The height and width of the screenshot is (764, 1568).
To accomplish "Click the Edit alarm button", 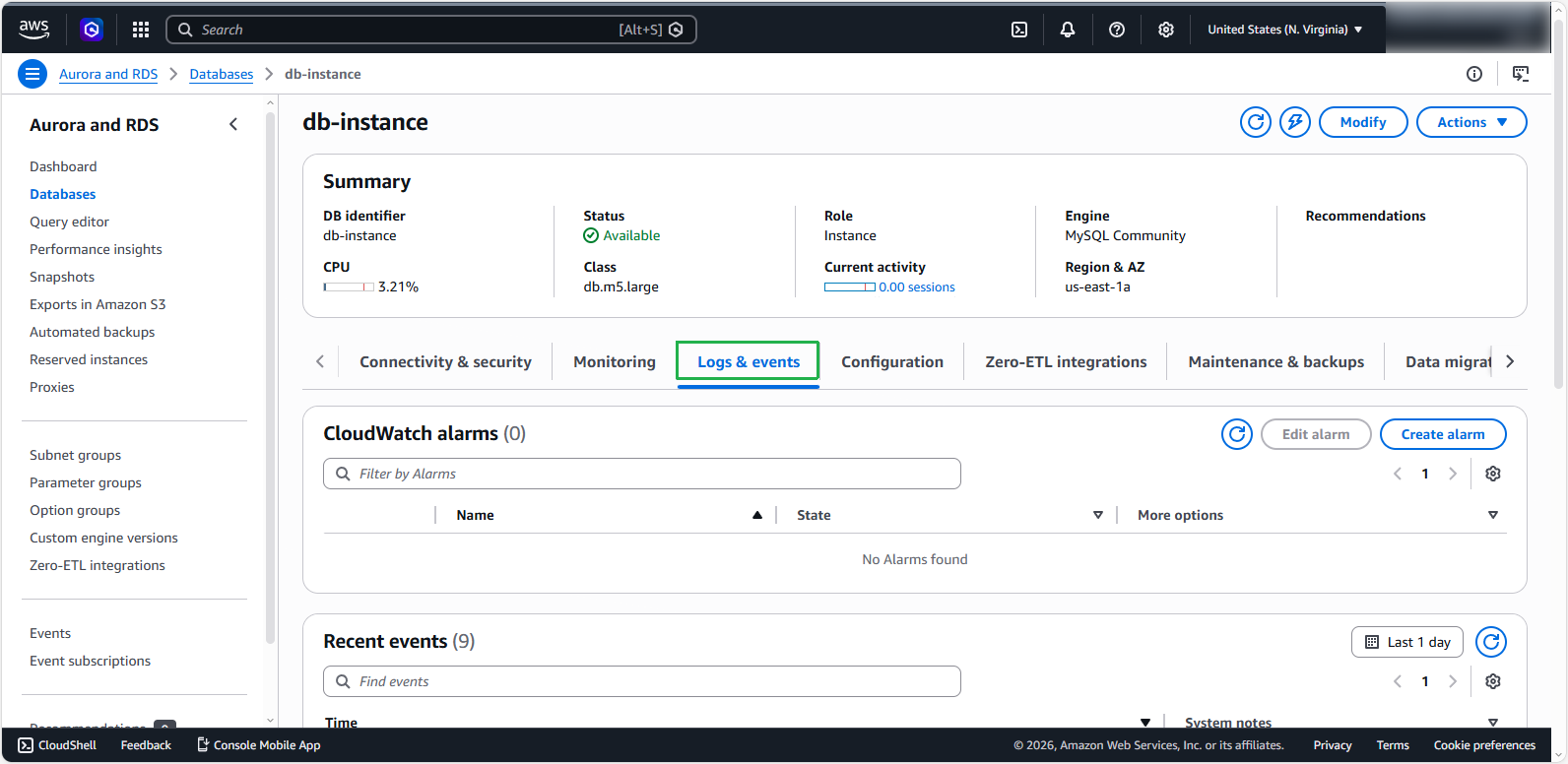I will (x=1316, y=434).
